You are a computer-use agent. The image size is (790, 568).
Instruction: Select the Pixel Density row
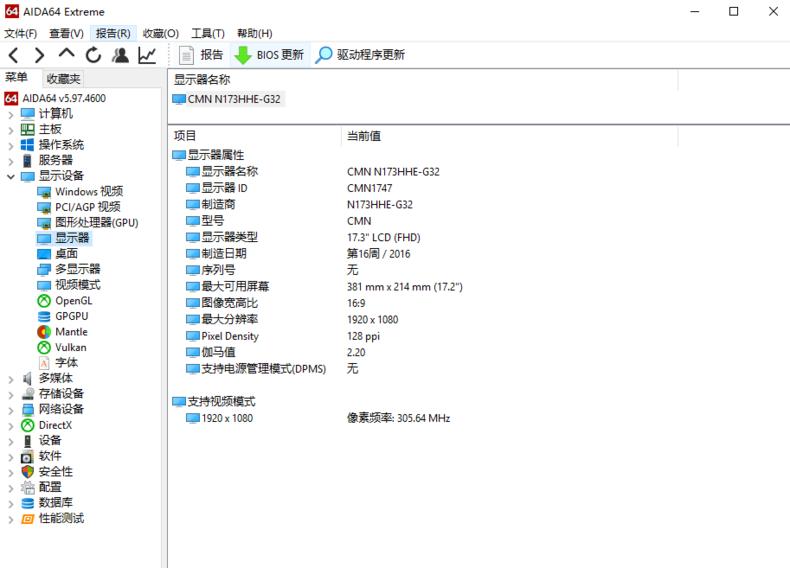(283, 336)
